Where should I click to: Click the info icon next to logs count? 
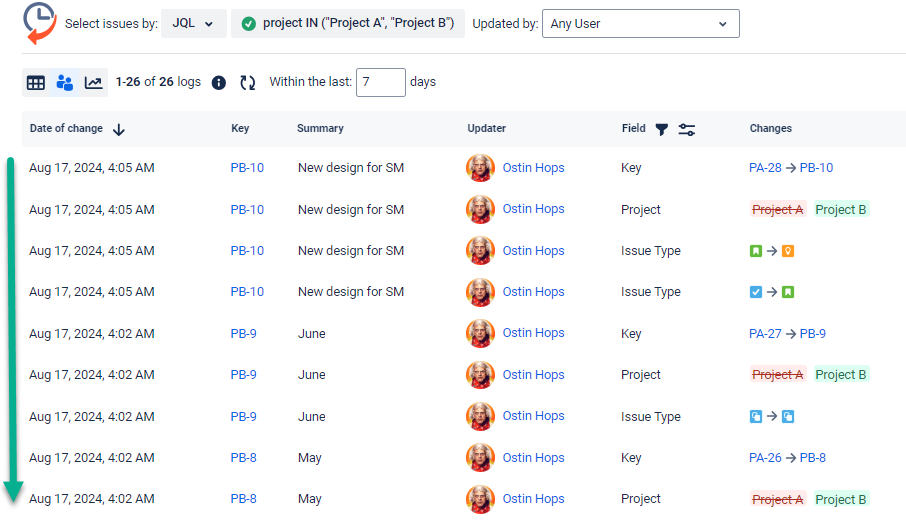click(x=219, y=83)
